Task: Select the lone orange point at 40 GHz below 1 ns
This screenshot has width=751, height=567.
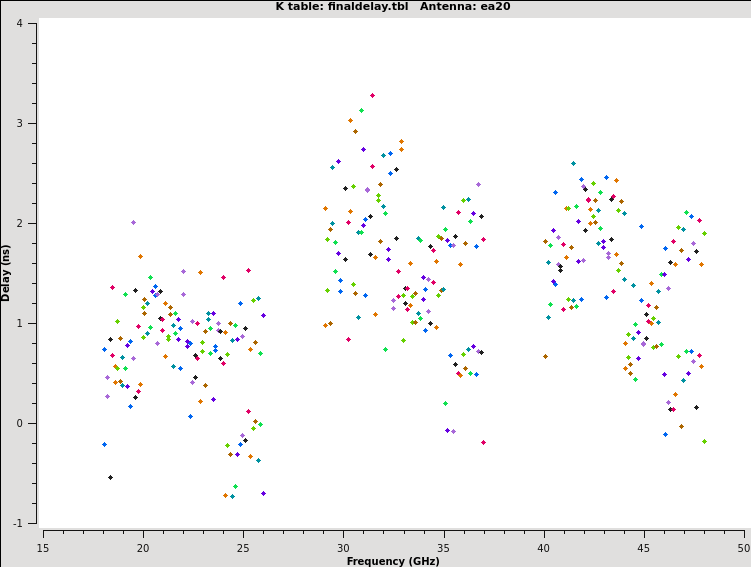Action: (x=545, y=357)
